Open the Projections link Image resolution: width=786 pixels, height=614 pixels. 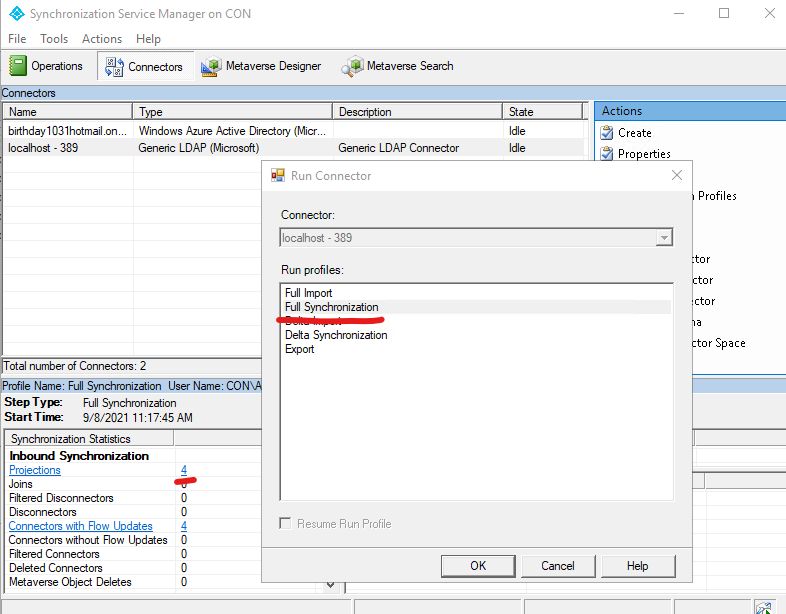(x=35, y=470)
